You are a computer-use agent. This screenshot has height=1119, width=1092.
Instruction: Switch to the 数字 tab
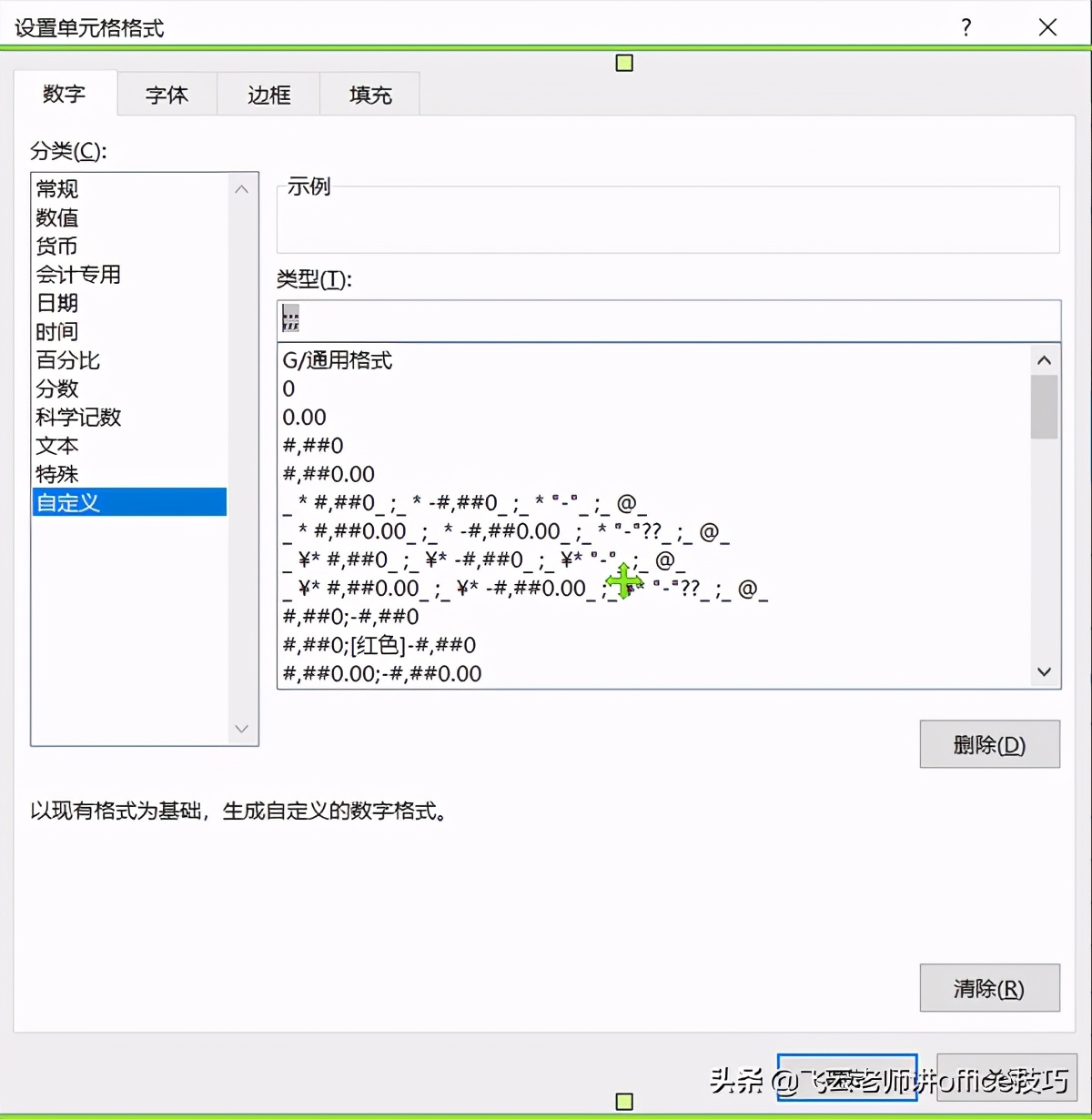pos(64,94)
